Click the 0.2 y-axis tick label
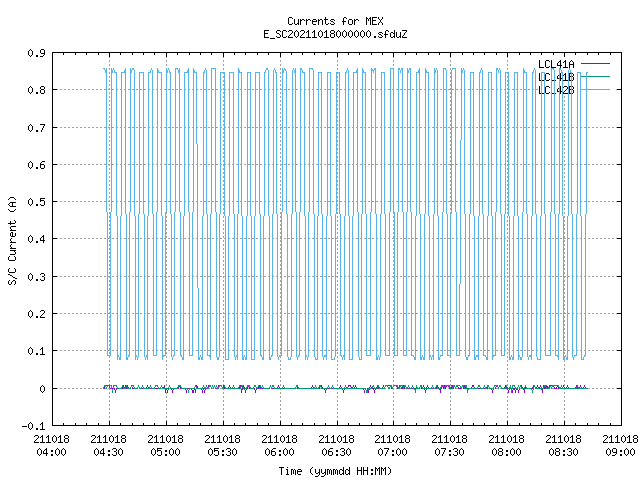Viewport: 640px width, 480px height. point(36,314)
